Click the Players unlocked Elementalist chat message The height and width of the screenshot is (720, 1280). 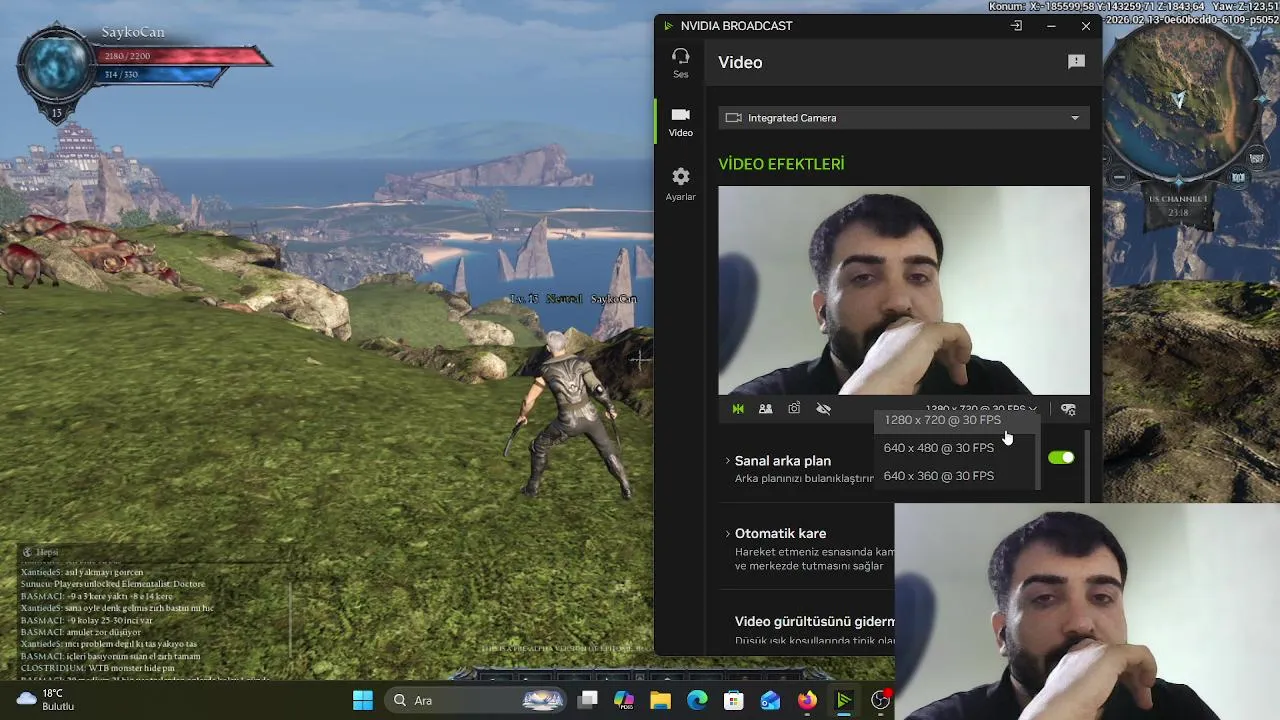(113, 584)
